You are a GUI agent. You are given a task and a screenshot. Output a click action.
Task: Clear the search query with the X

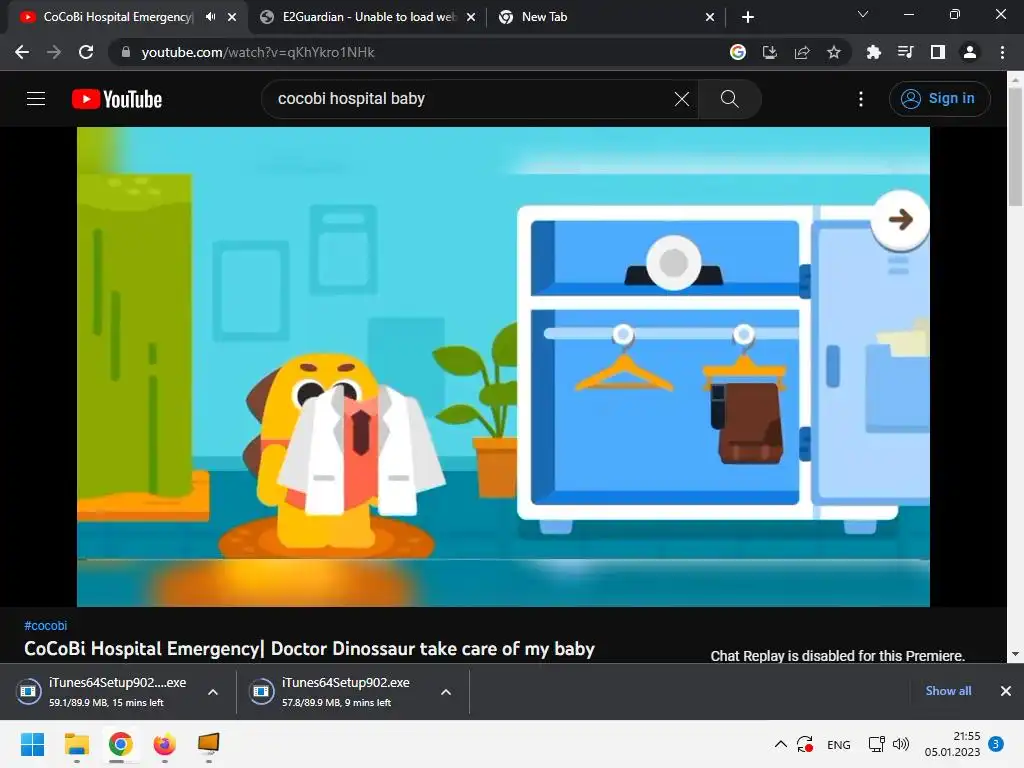pyautogui.click(x=681, y=99)
